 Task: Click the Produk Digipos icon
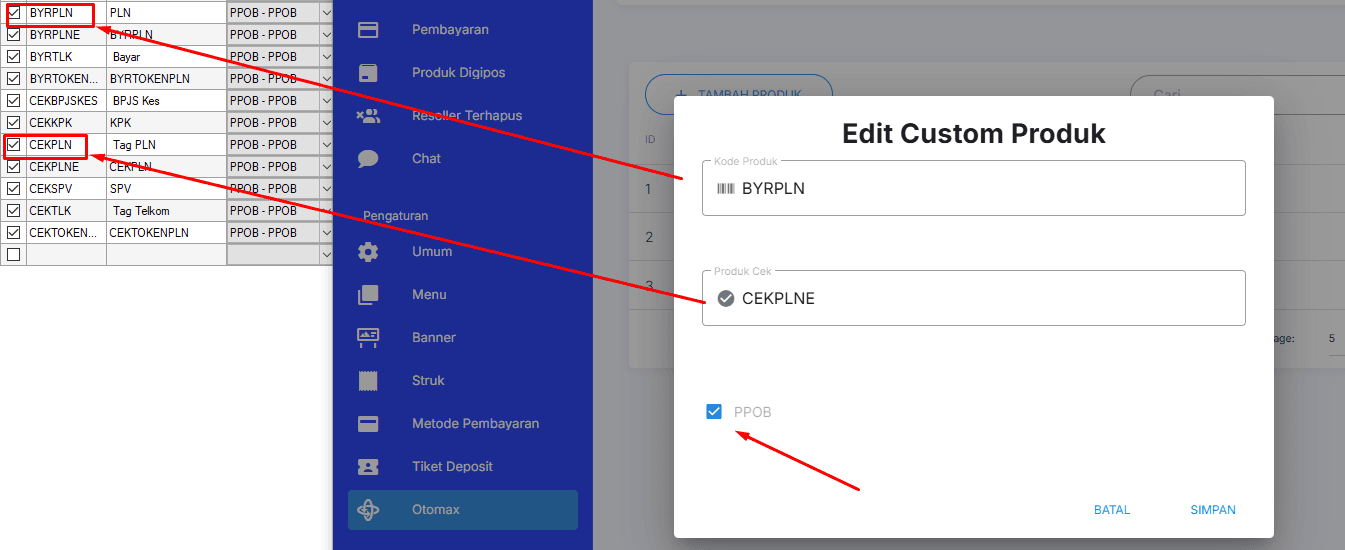click(x=368, y=73)
